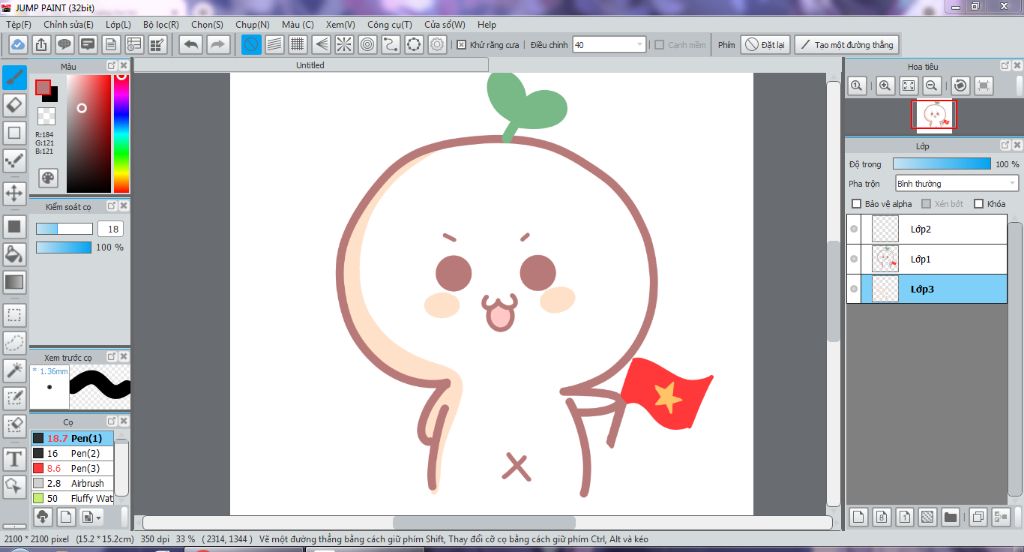Select the Pen(2) brush
Screen dimensions: 1024x552
coord(72,453)
